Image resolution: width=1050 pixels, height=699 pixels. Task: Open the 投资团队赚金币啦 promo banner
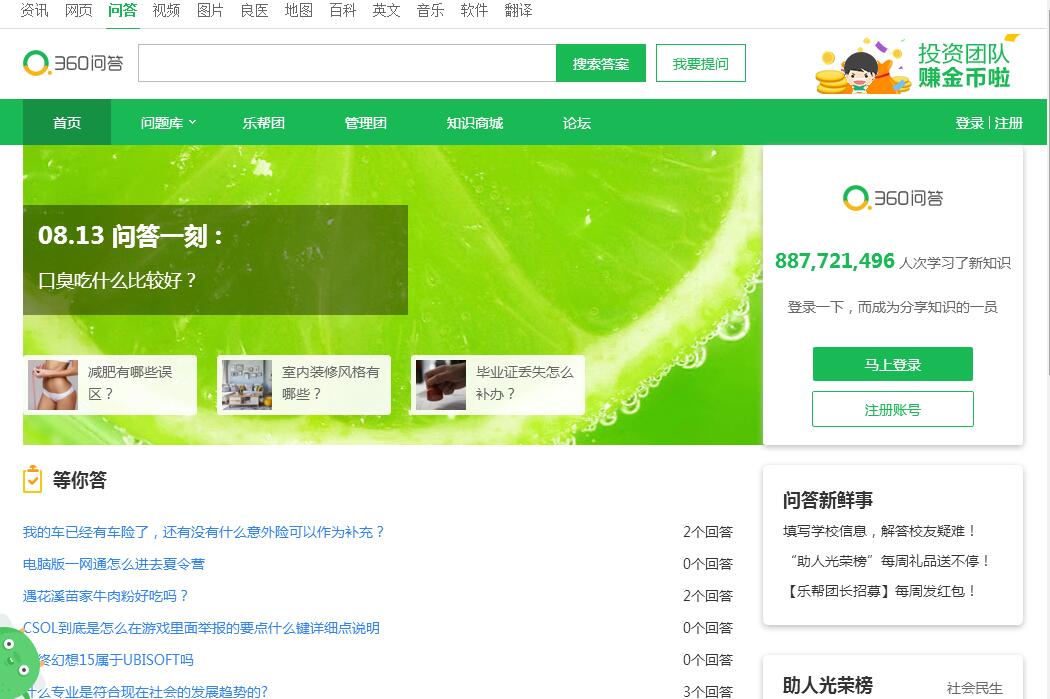coord(915,65)
